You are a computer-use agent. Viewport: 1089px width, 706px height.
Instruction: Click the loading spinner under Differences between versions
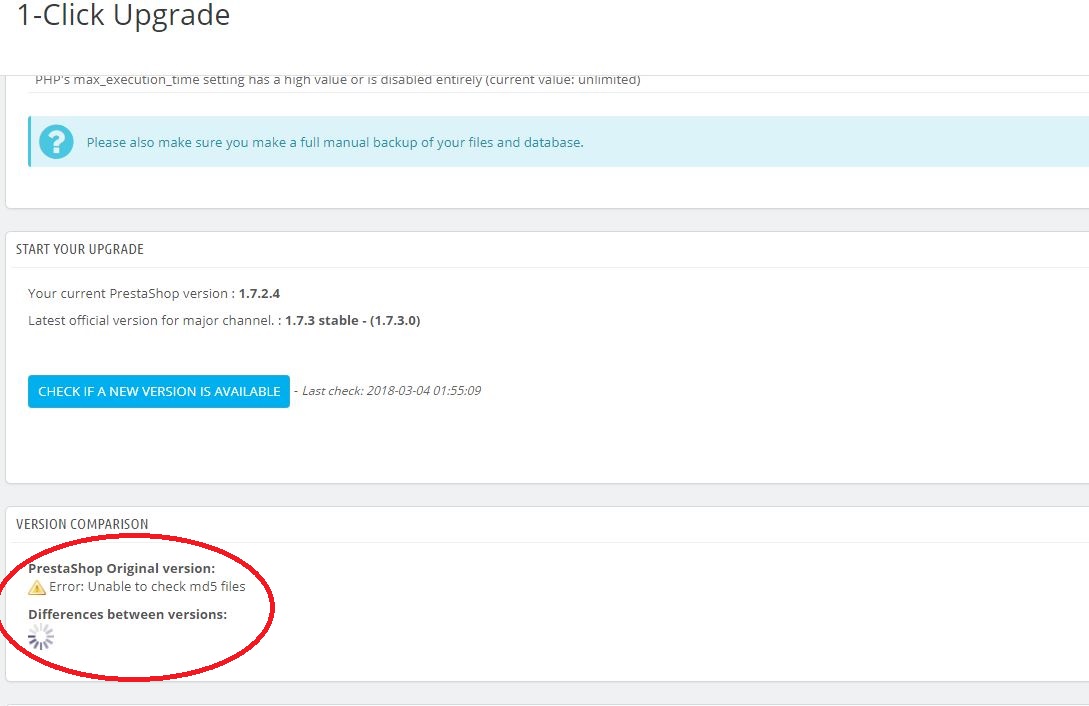41,637
